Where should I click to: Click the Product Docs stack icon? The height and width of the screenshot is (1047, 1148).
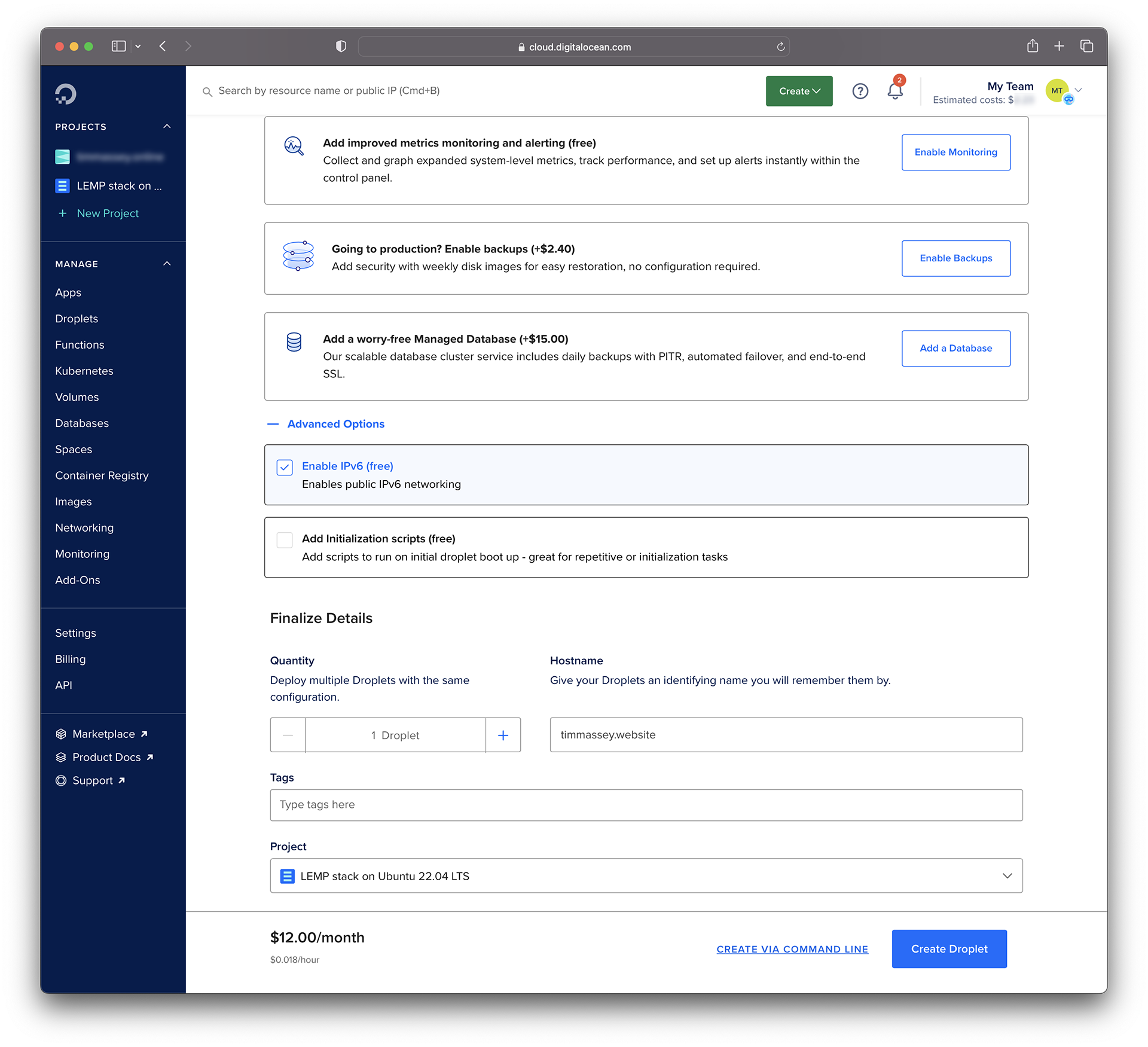click(61, 757)
